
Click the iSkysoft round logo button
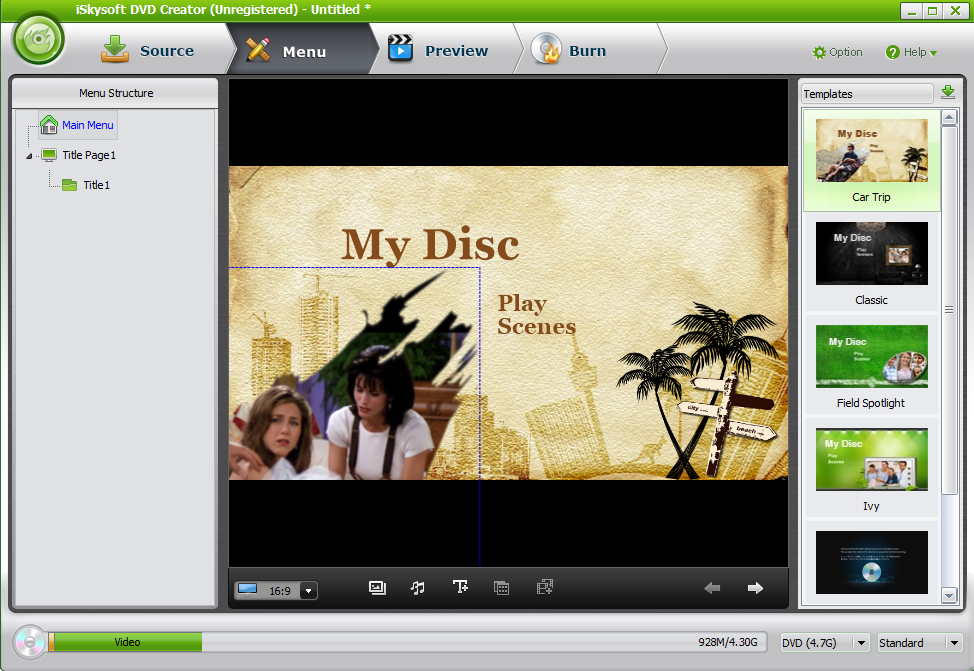click(38, 41)
